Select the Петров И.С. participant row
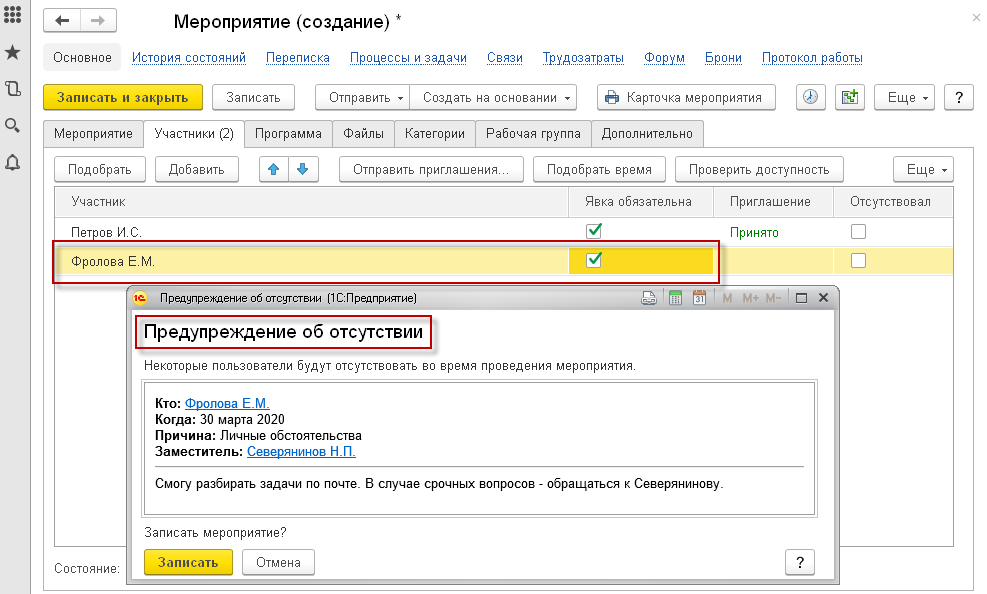Screen dimensions: 987x594 tap(300, 232)
